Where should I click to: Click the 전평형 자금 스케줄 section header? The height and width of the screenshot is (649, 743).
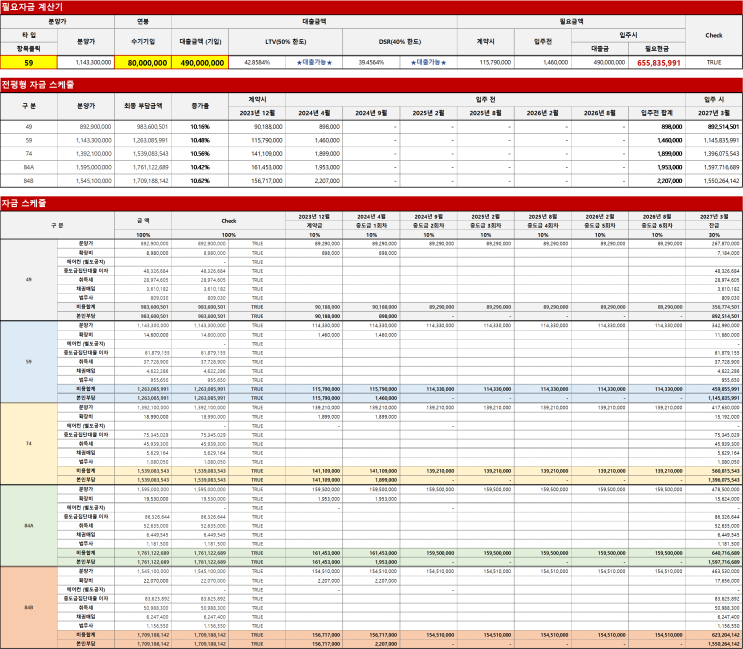372,85
